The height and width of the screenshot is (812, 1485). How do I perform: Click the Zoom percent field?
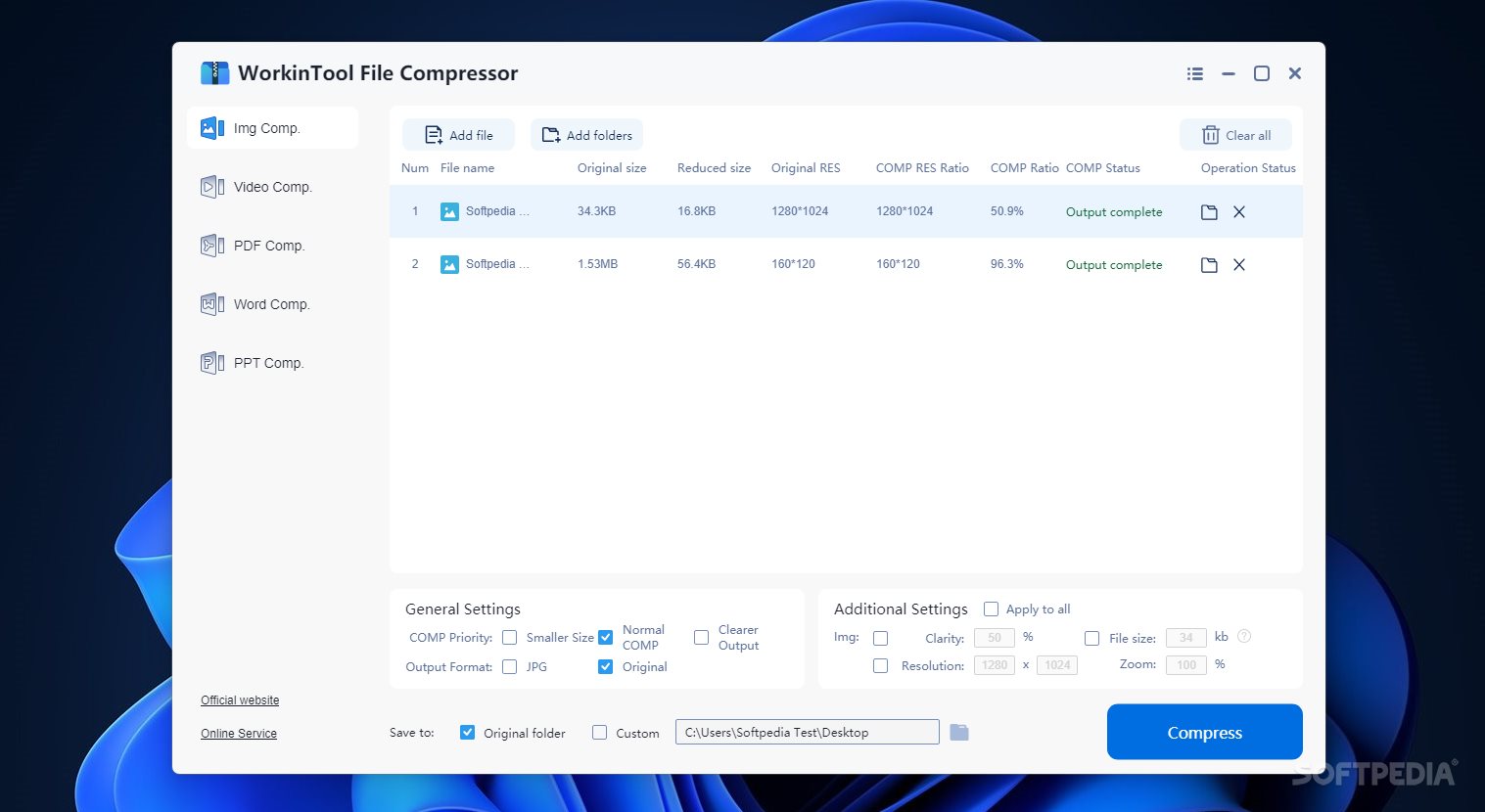pos(1186,665)
